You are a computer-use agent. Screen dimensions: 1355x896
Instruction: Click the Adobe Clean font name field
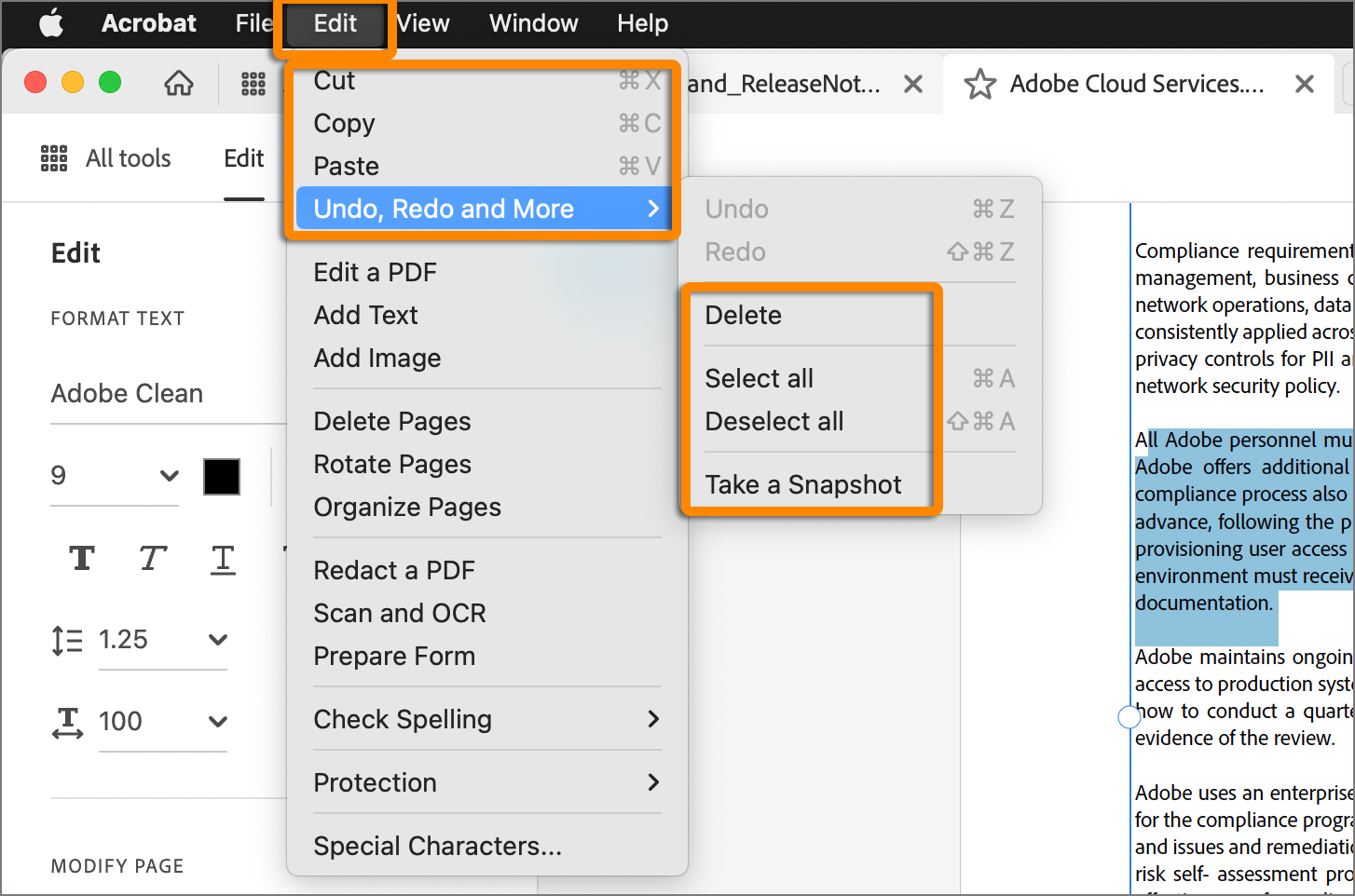click(x=127, y=393)
